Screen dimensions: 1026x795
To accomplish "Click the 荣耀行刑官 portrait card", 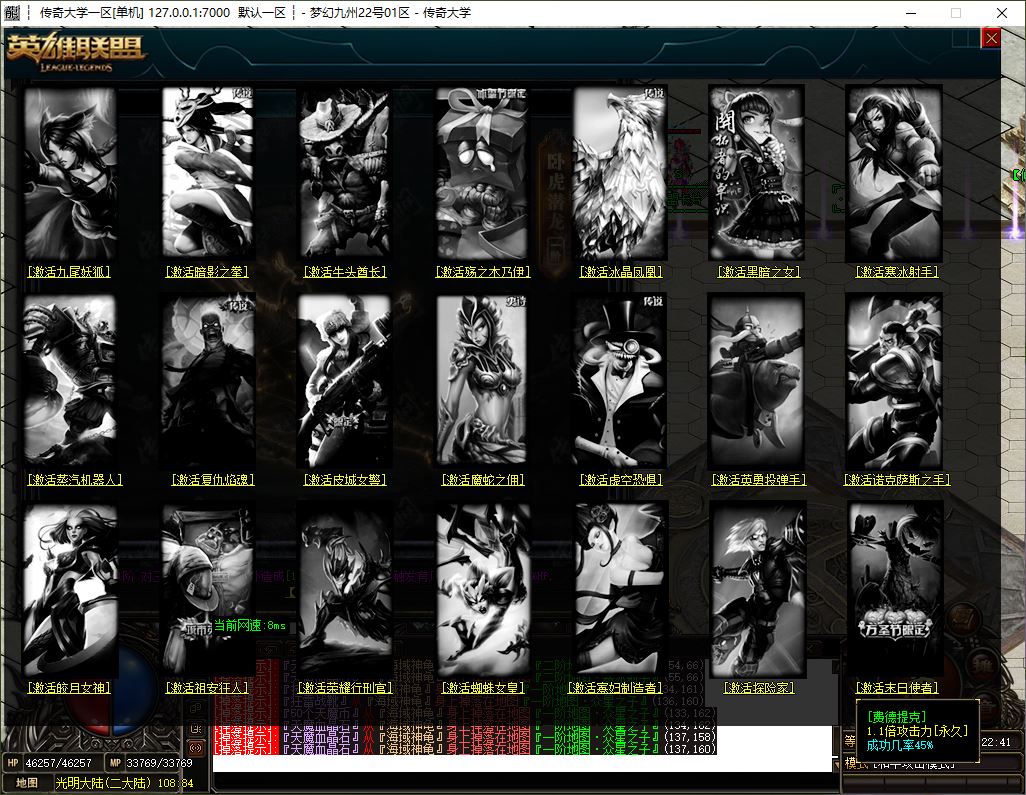I will click(345, 590).
